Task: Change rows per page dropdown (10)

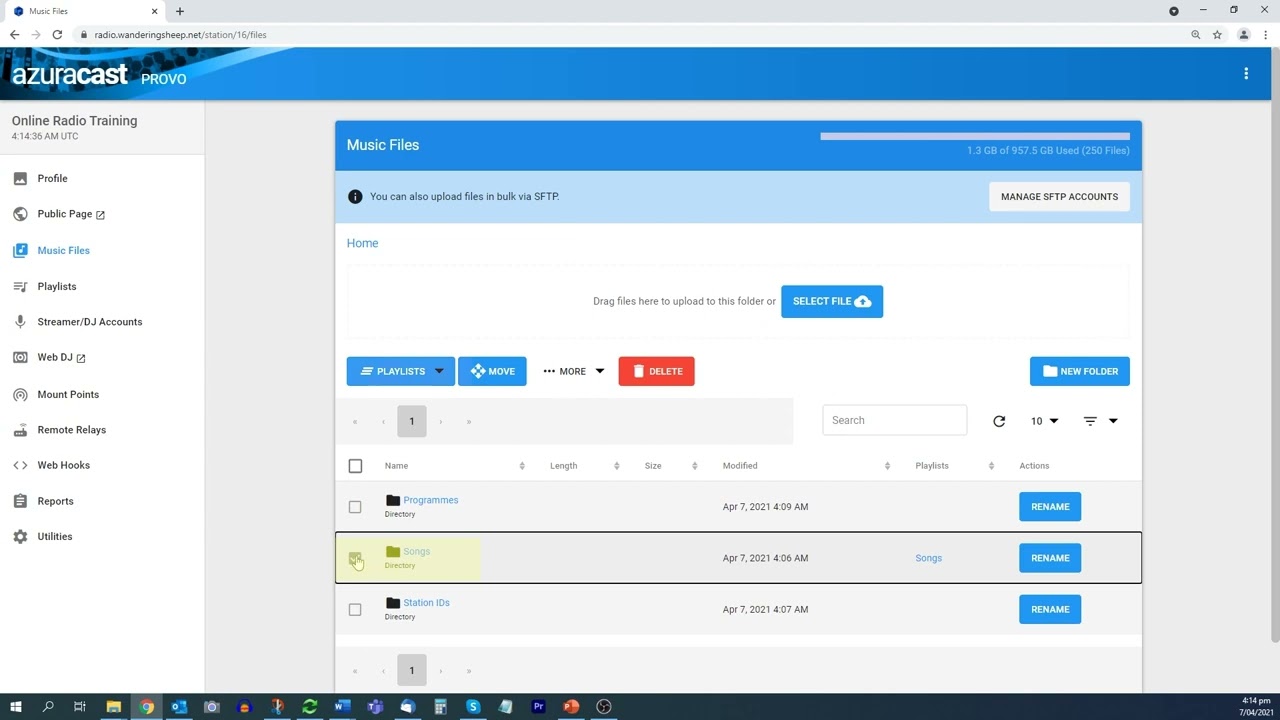Action: point(1045,421)
